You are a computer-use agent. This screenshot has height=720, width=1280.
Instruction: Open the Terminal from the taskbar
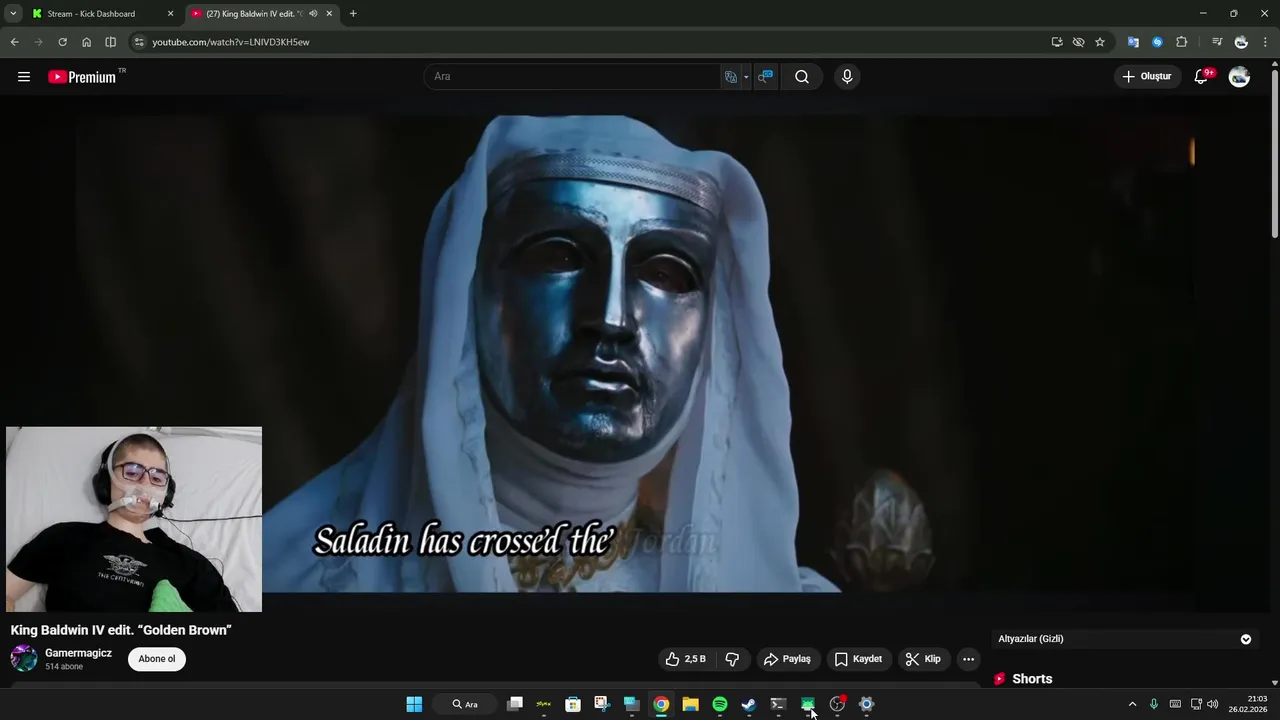[778, 704]
